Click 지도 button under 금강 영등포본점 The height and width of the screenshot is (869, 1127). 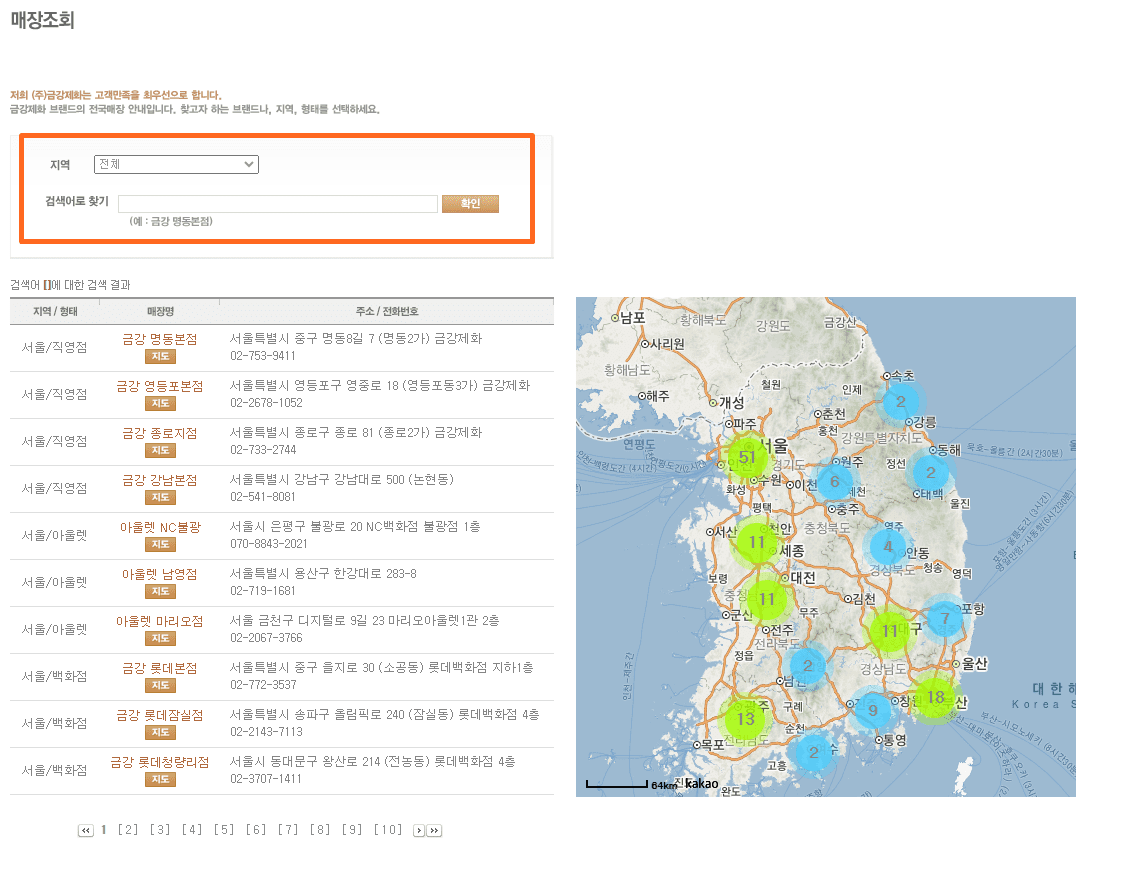click(x=160, y=403)
